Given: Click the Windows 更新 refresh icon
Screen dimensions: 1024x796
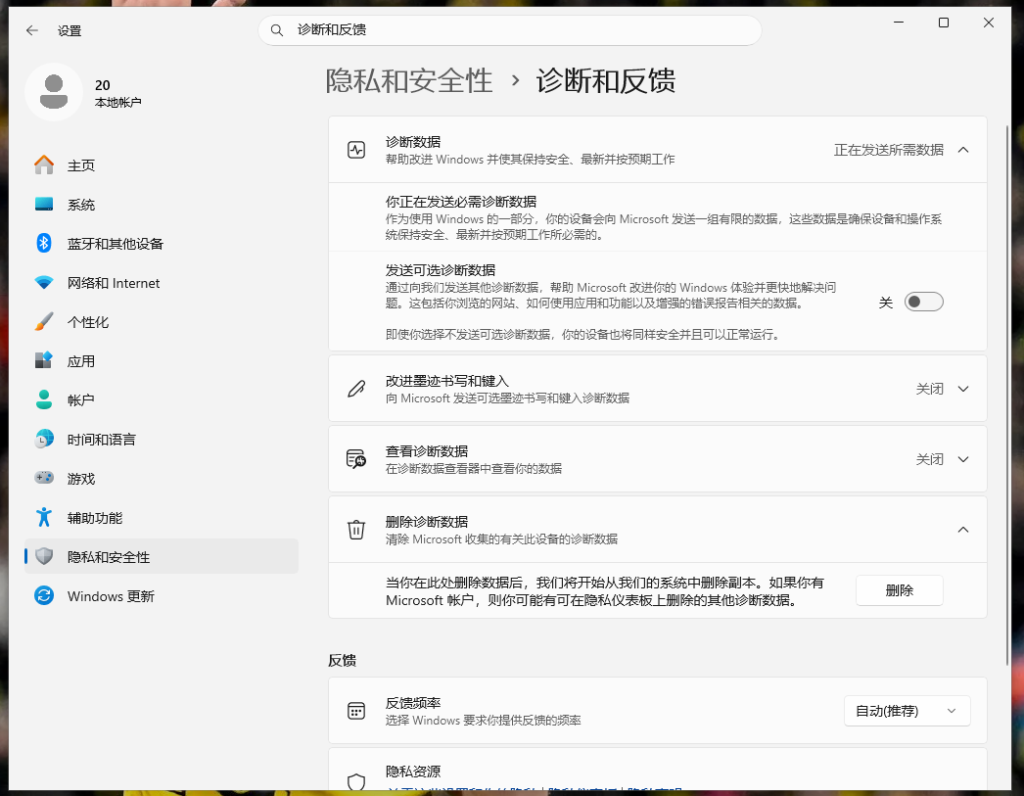Looking at the screenshot, I should (x=44, y=596).
